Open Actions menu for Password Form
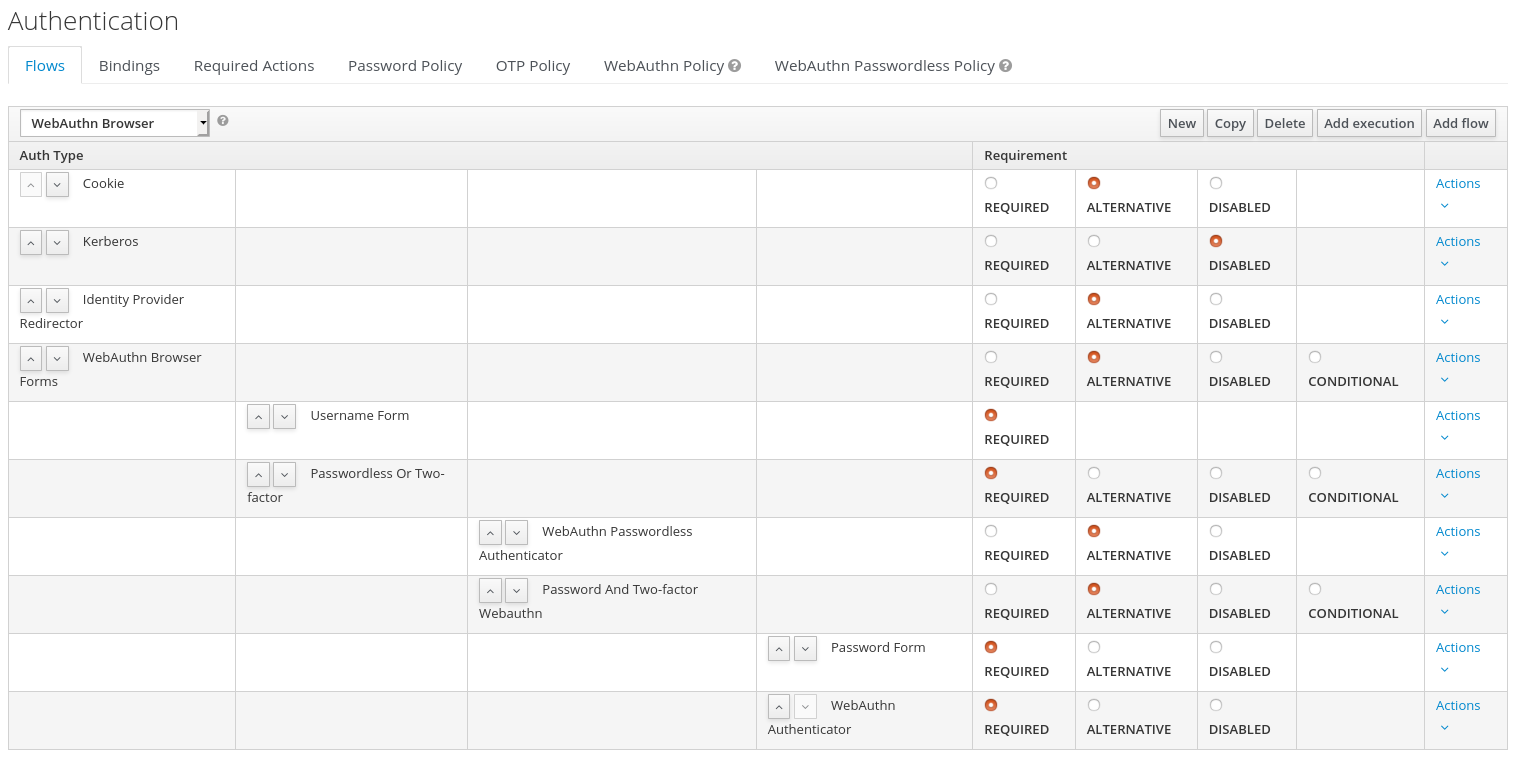 [1457, 658]
